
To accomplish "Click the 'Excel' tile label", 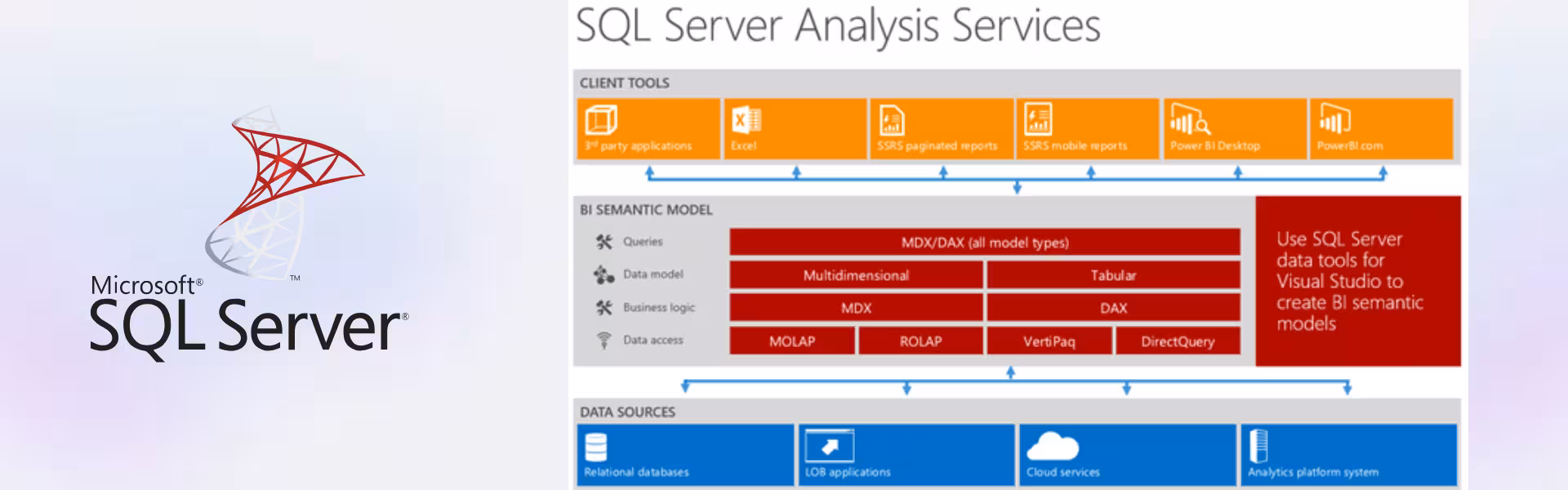I will coord(743,146).
